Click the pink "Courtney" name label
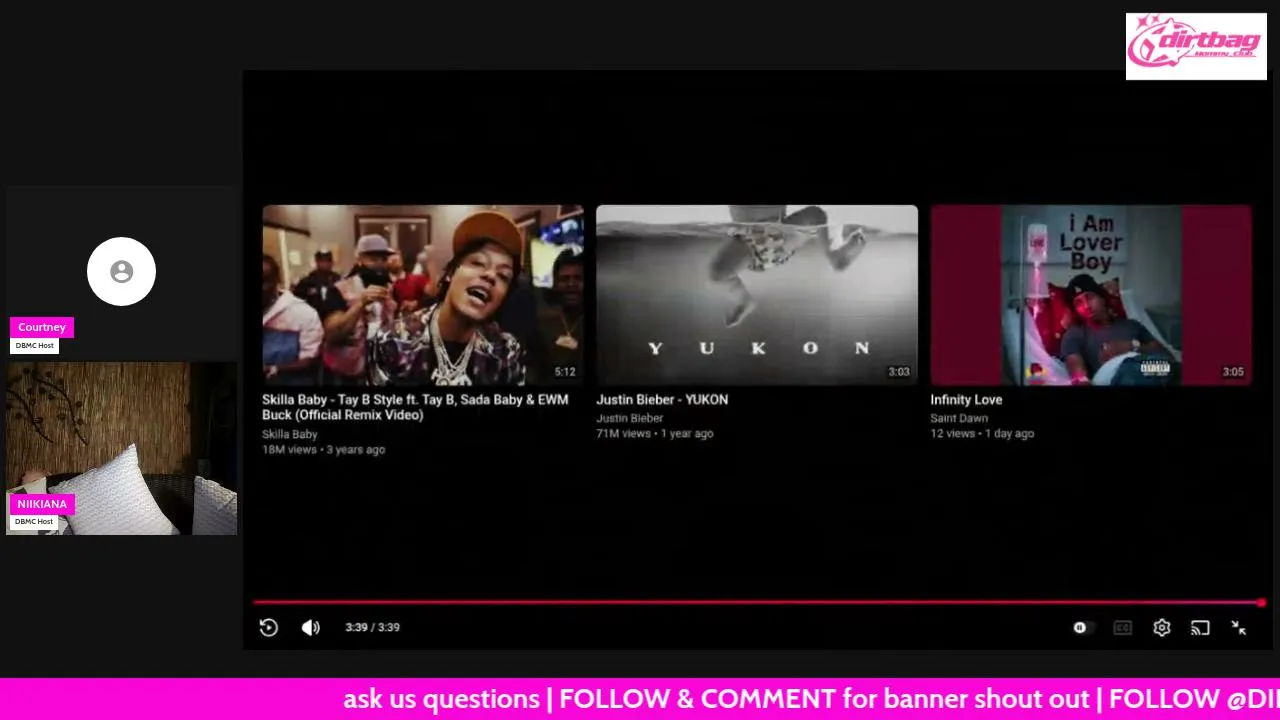The height and width of the screenshot is (720, 1280). (42, 327)
